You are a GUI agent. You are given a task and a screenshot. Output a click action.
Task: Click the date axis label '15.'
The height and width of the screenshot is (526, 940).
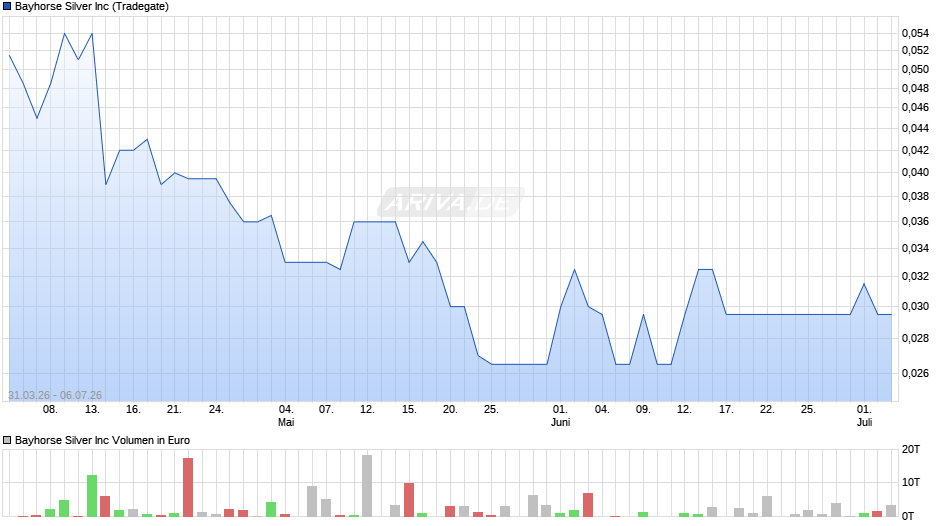pyautogui.click(x=409, y=410)
